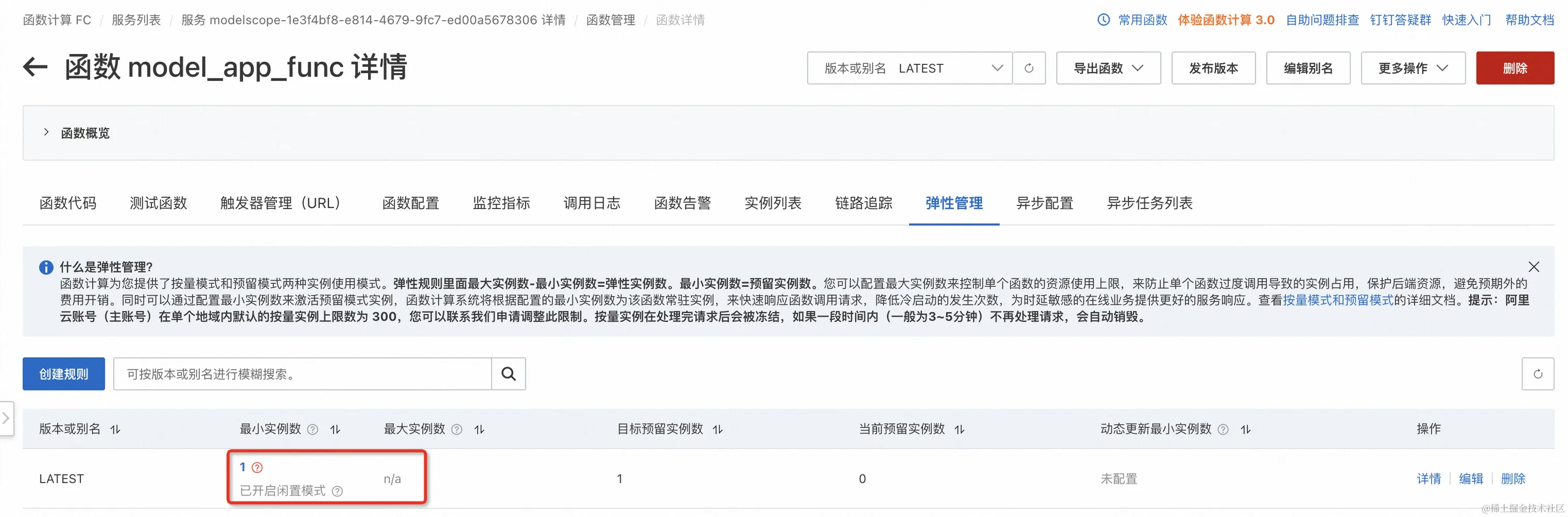
Task: Switch to 触发器管理（URL）tab
Action: tap(285, 203)
